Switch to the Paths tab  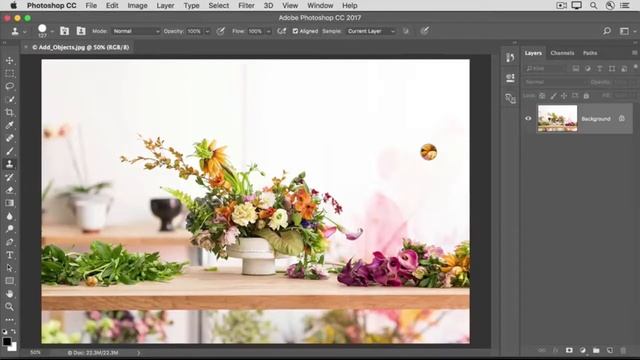click(x=590, y=53)
